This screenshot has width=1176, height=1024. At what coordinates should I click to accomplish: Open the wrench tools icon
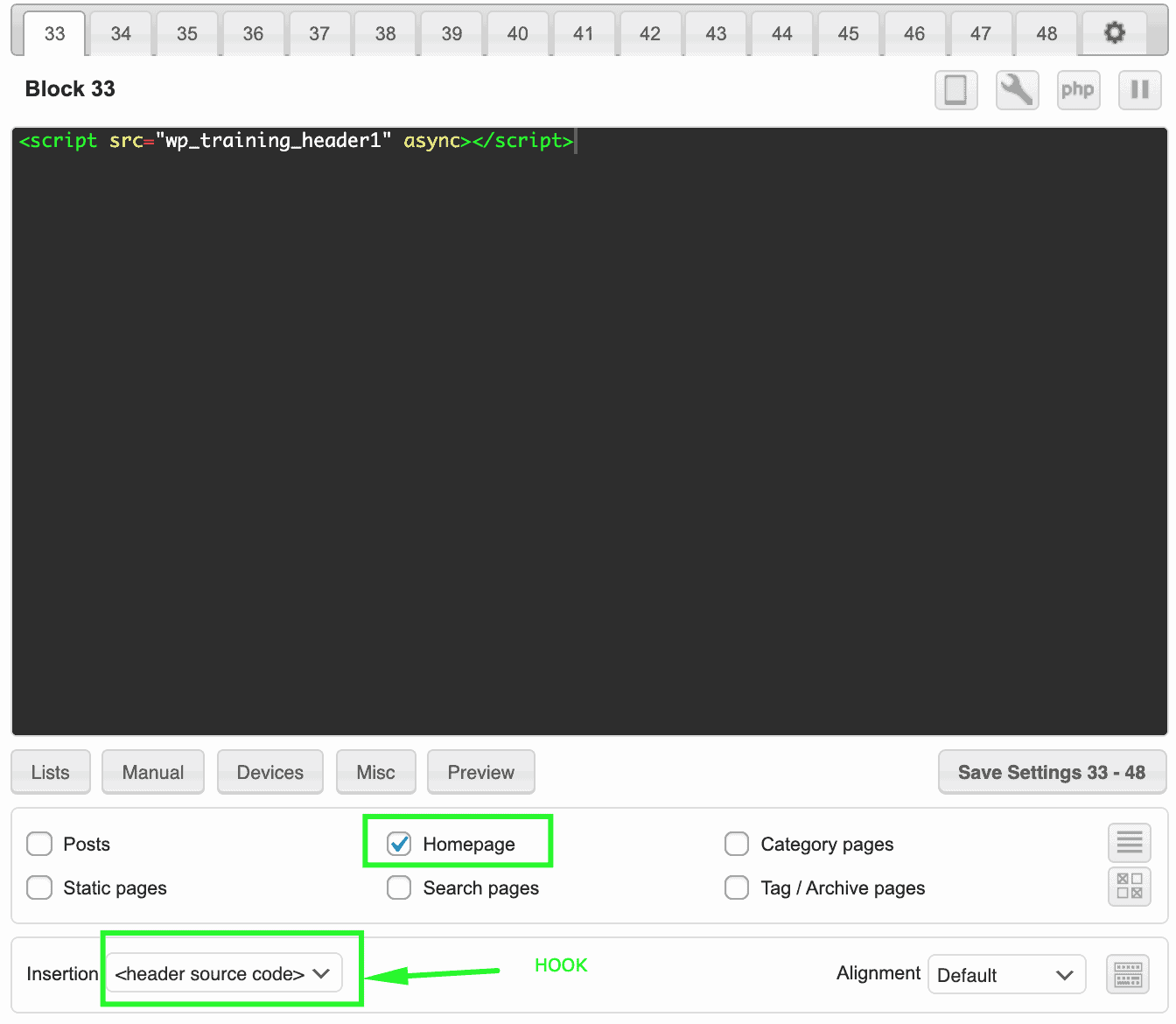1017,89
